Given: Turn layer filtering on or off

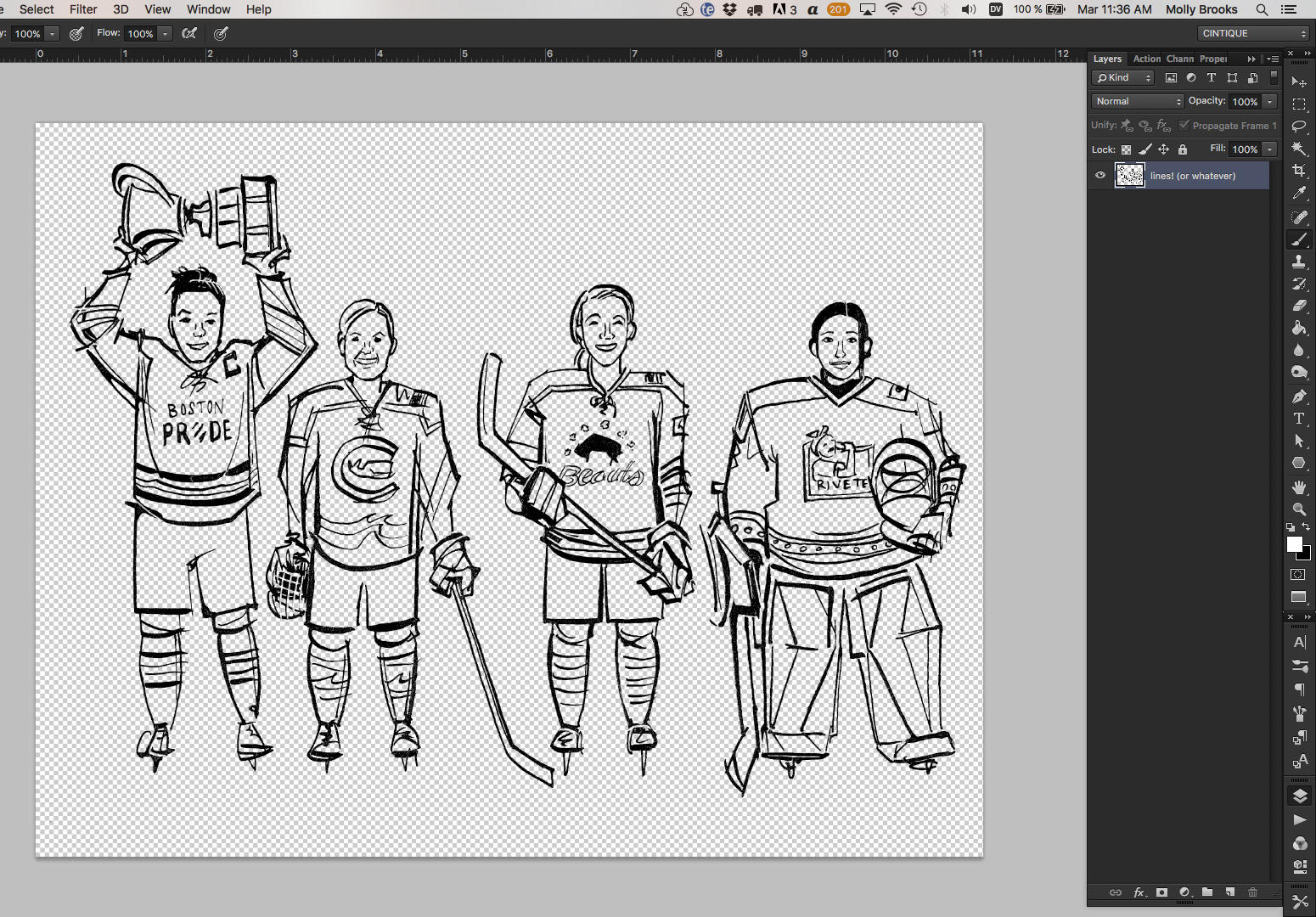Looking at the screenshot, I should (x=1274, y=77).
